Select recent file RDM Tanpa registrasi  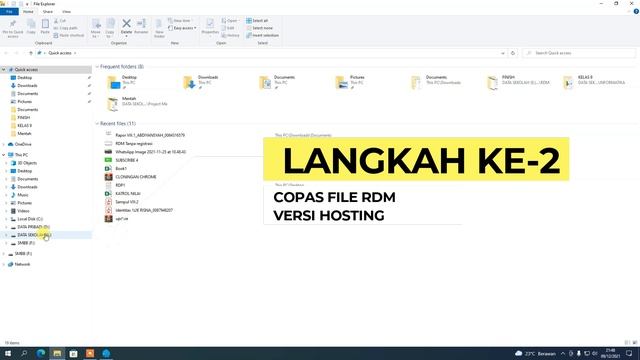133,144
